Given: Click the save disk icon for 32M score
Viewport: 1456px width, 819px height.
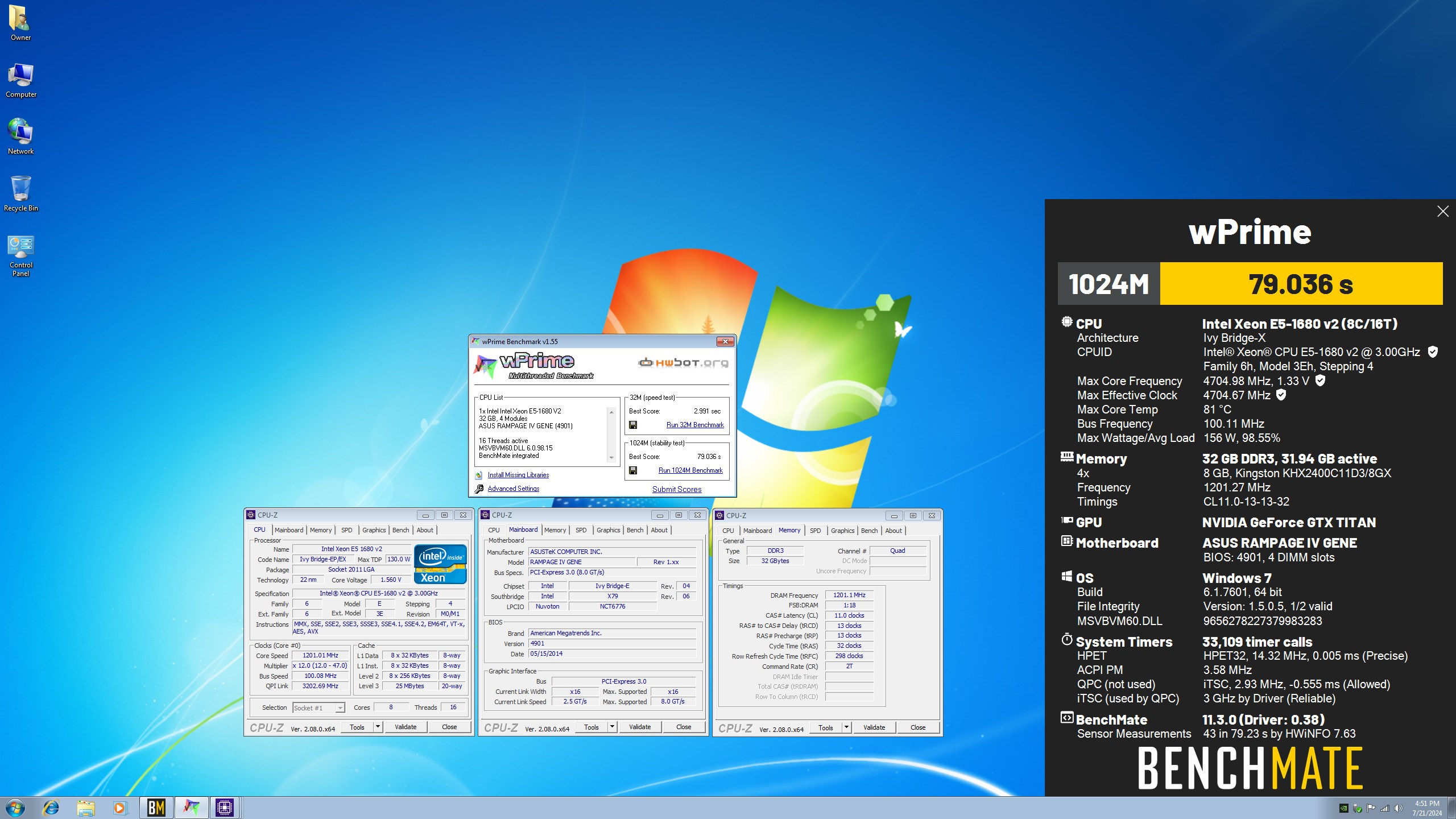Looking at the screenshot, I should tap(633, 425).
